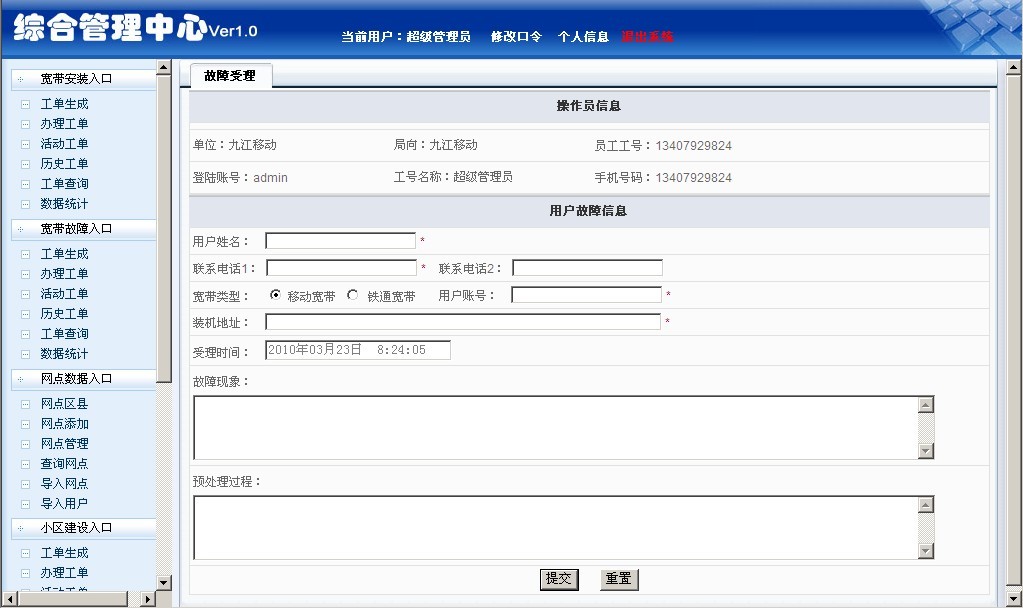1023x608 pixels.
Task: Click the icon next to 网点添加
Action: point(25,424)
